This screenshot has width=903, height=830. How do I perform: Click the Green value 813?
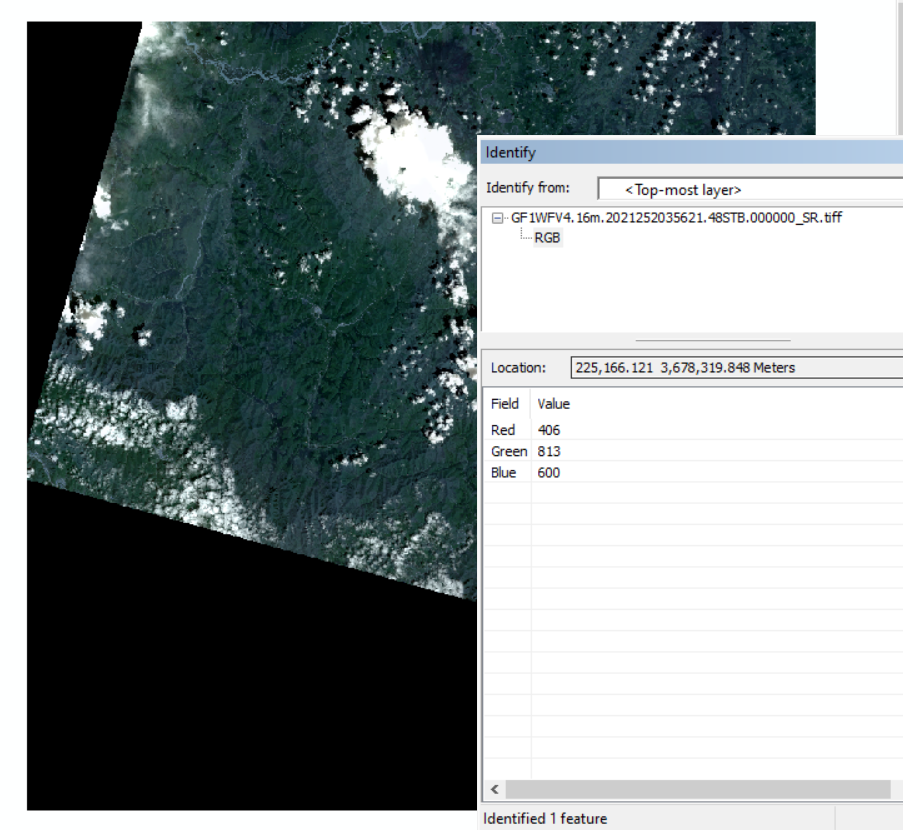[x=549, y=451]
